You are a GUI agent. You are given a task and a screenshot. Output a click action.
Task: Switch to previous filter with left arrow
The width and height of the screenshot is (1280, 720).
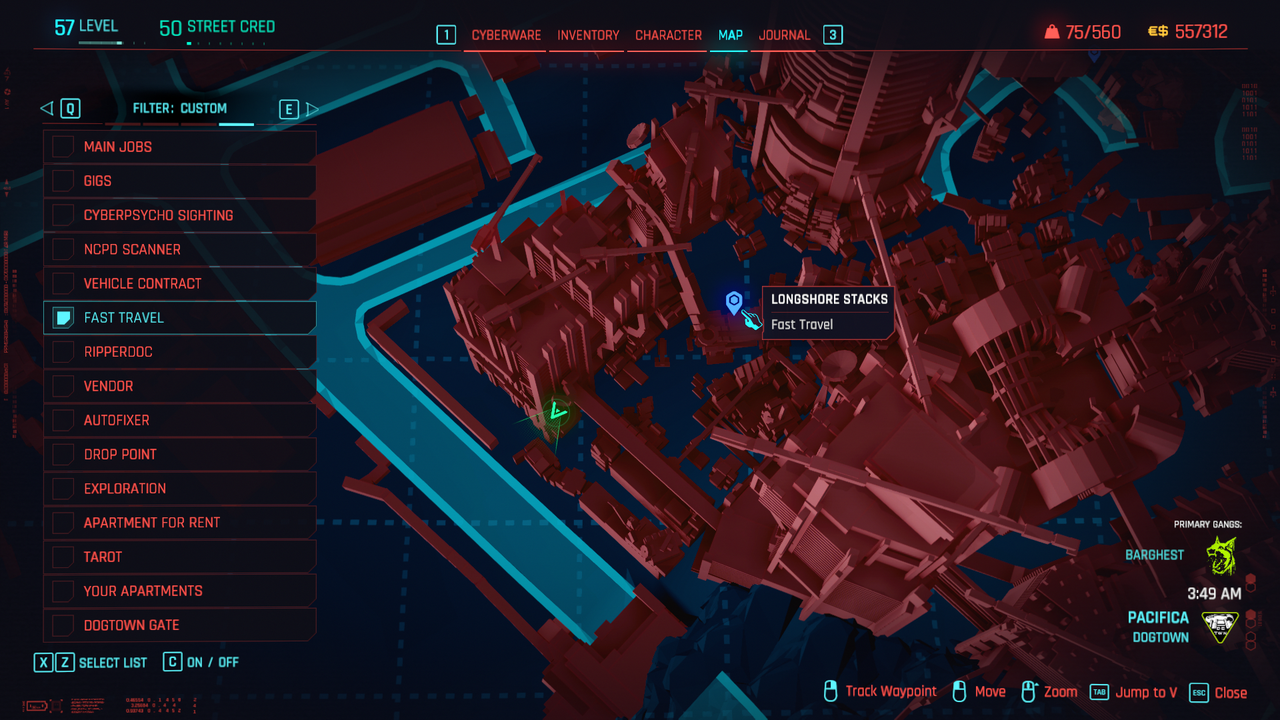click(46, 109)
